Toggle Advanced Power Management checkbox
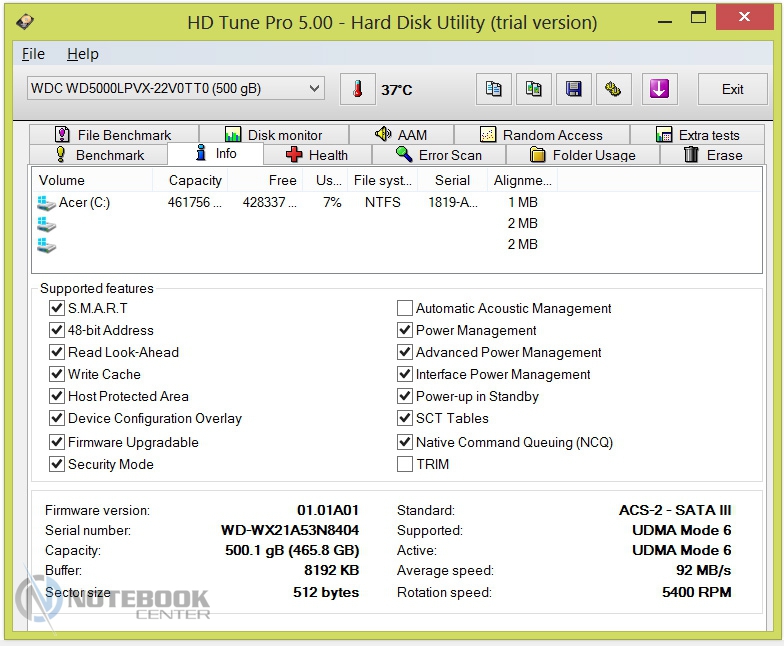This screenshot has width=784, height=646. point(404,352)
